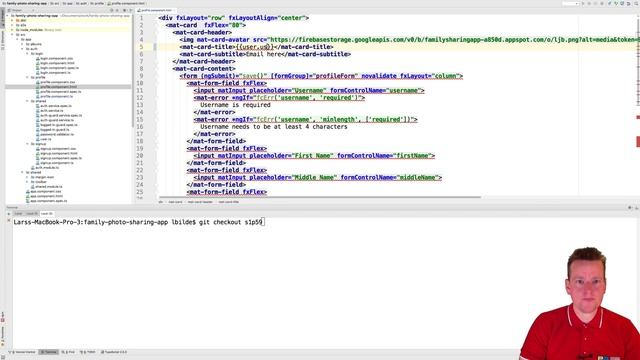Image resolution: width=640 pixels, height=360 pixels.
Task: Click the mat-card-title editor breadcrumb
Action: (x=229, y=202)
